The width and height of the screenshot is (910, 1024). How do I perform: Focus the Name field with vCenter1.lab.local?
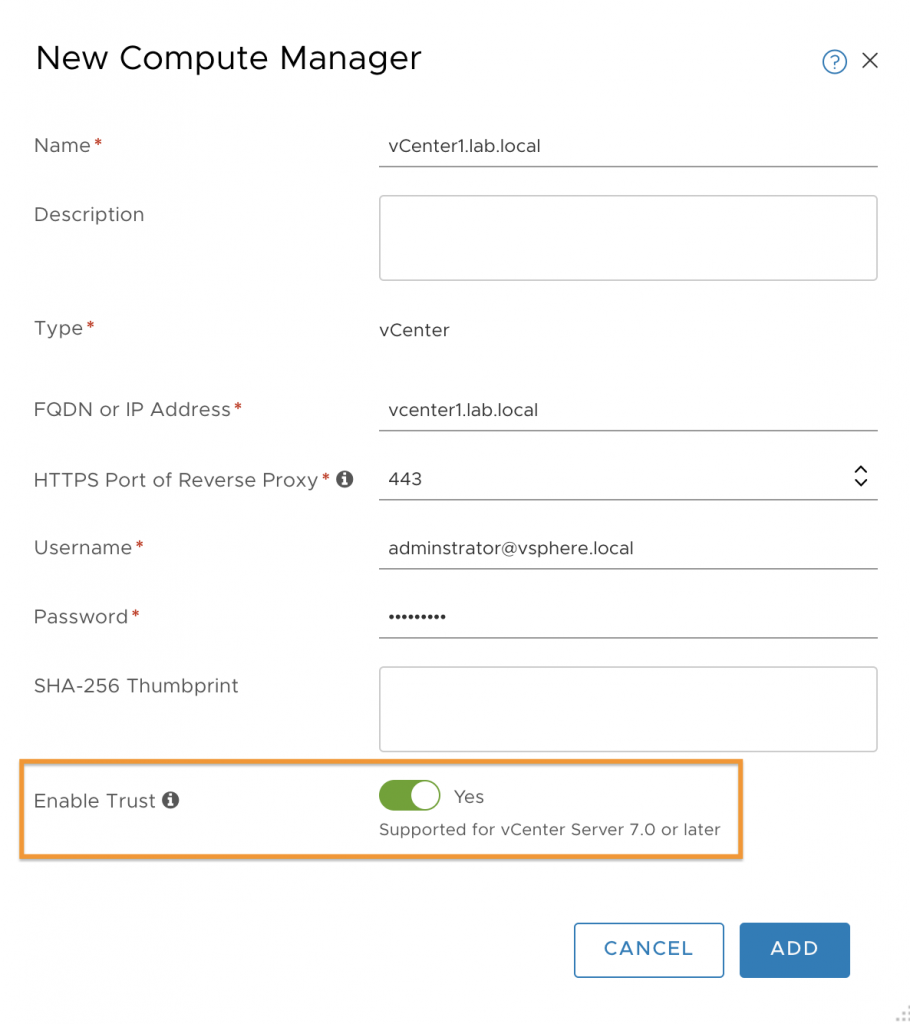628,146
